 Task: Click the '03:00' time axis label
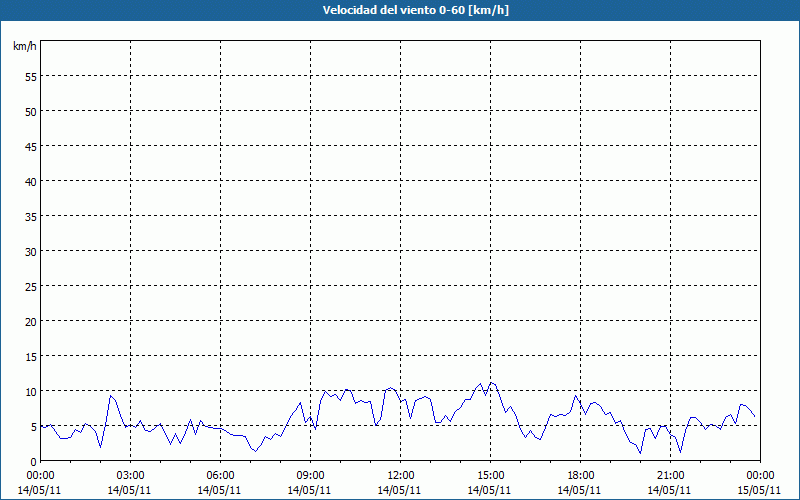pos(131,476)
